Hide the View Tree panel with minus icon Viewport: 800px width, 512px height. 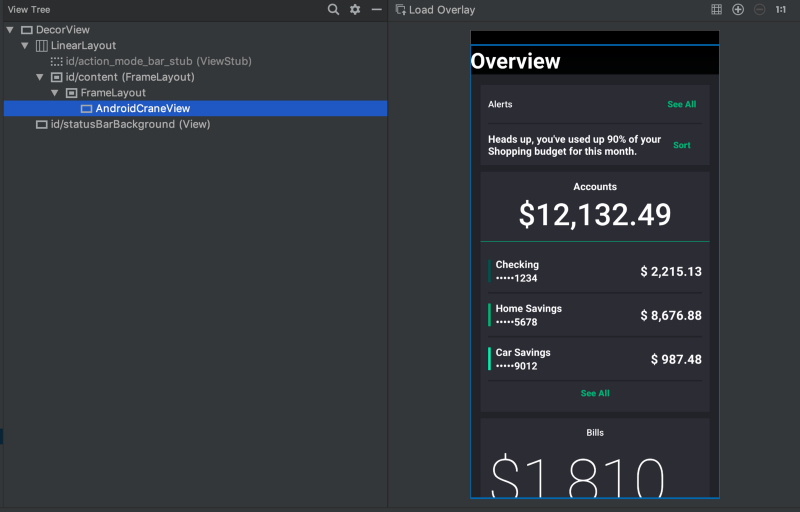point(376,9)
